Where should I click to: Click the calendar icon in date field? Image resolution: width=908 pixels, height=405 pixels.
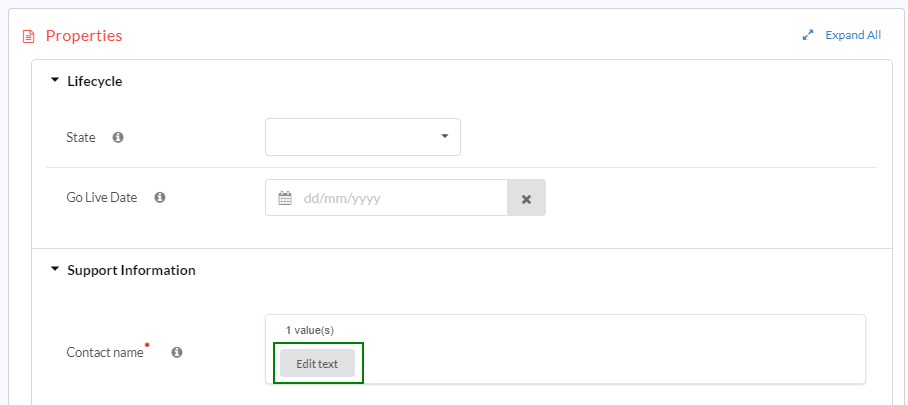284,198
